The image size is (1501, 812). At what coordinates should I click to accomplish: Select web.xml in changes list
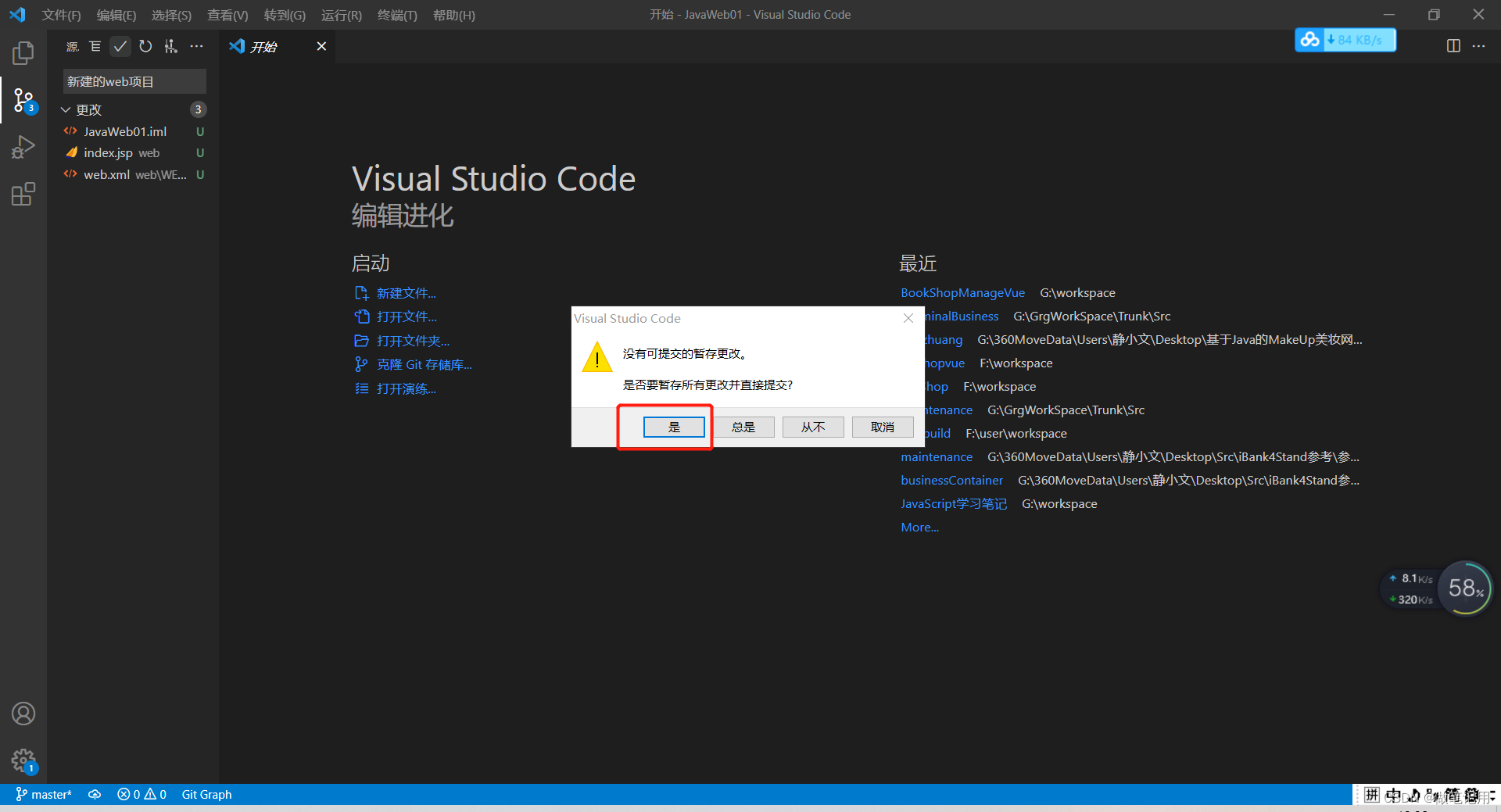134,174
